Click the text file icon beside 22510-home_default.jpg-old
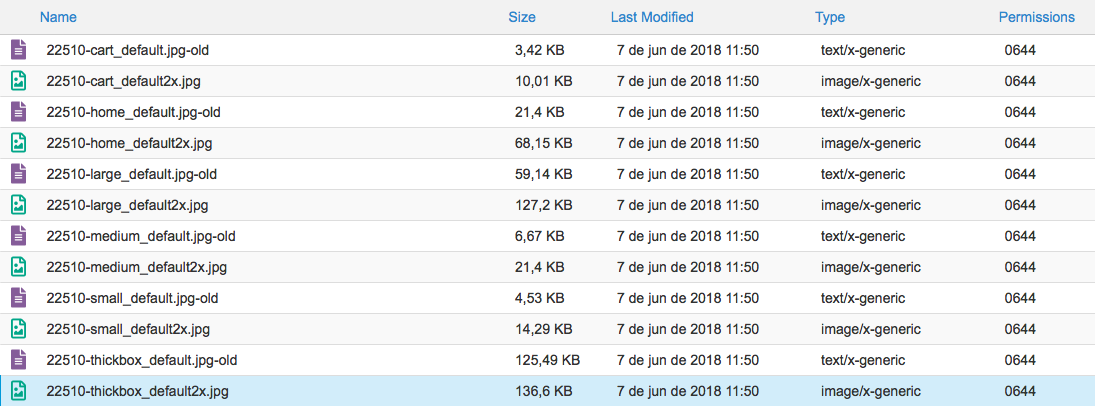Image resolution: width=1095 pixels, height=412 pixels. coord(18,112)
